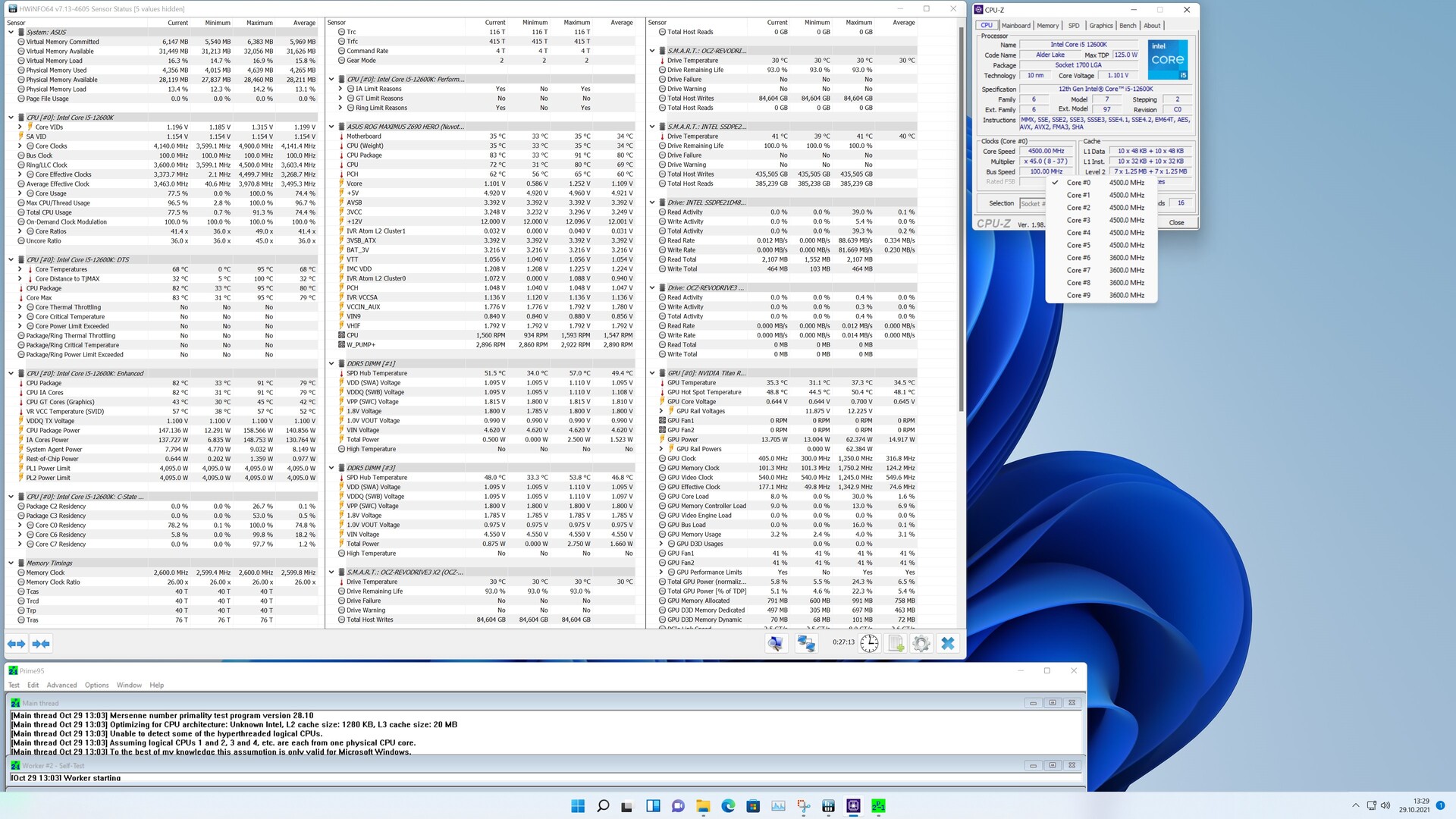Open Windows Start menu on taskbar

point(578,806)
